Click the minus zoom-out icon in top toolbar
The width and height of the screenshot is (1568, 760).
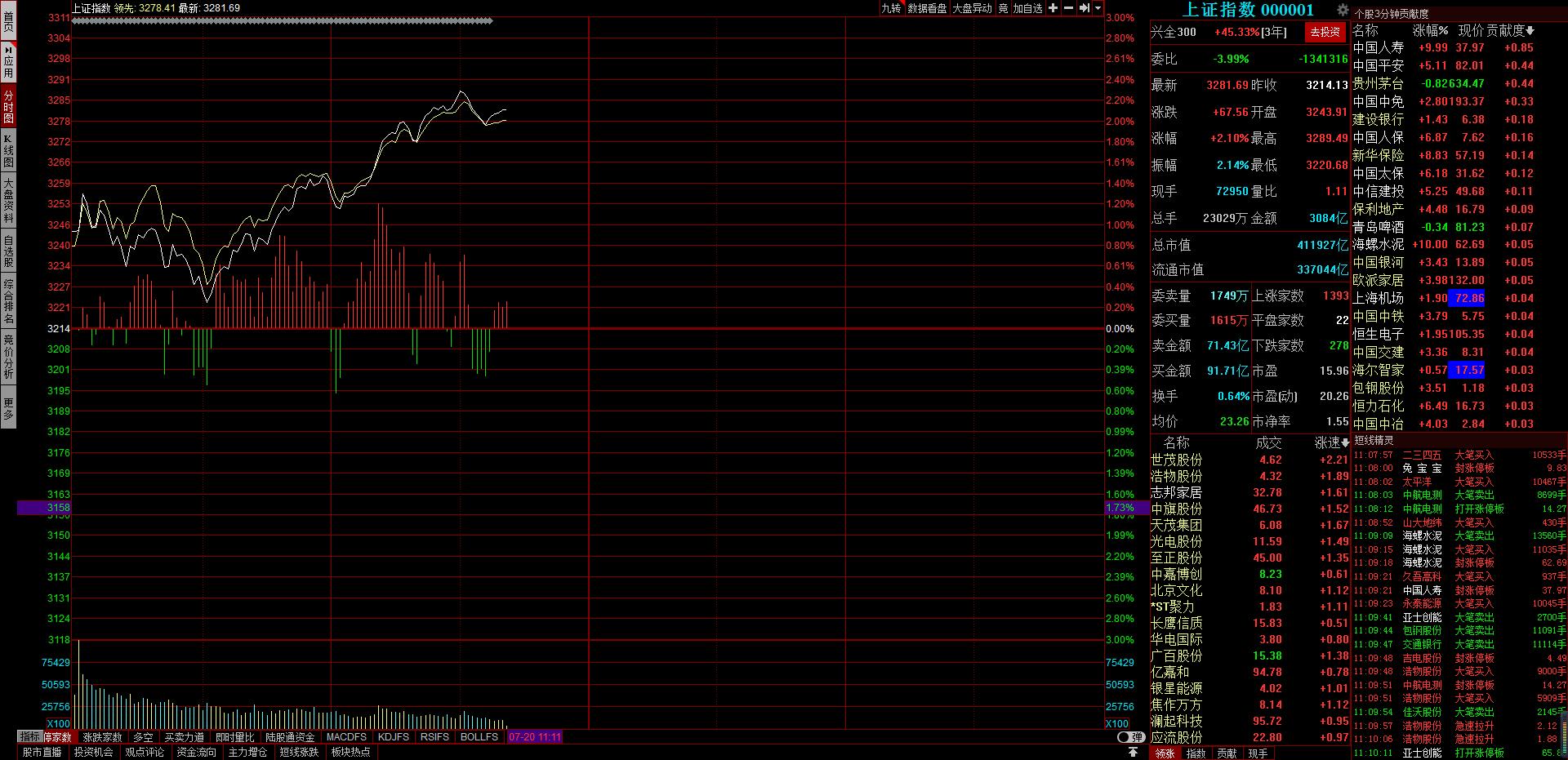pos(1069,8)
